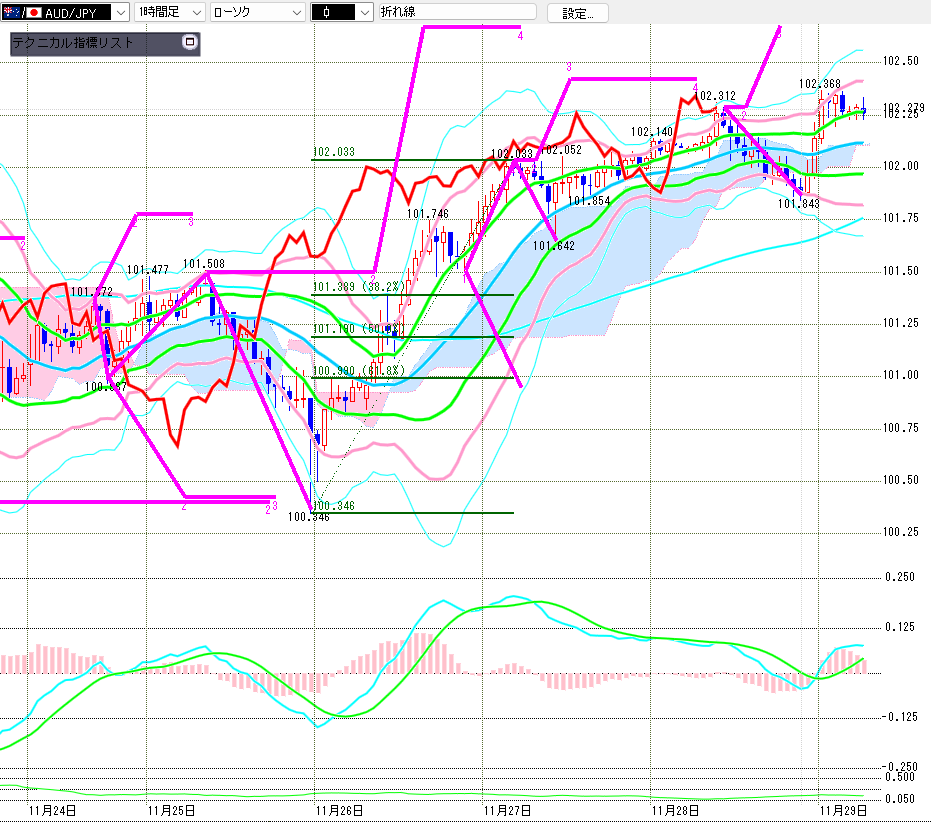Viewport: 931px width, 822px height.
Task: Click the 101.642 price label
Action: coord(552,245)
